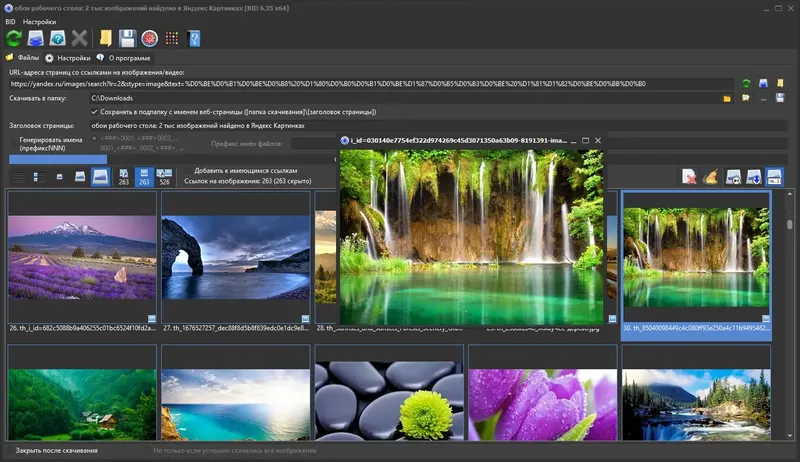Click small green reload icon beside URL field

(x=746, y=83)
